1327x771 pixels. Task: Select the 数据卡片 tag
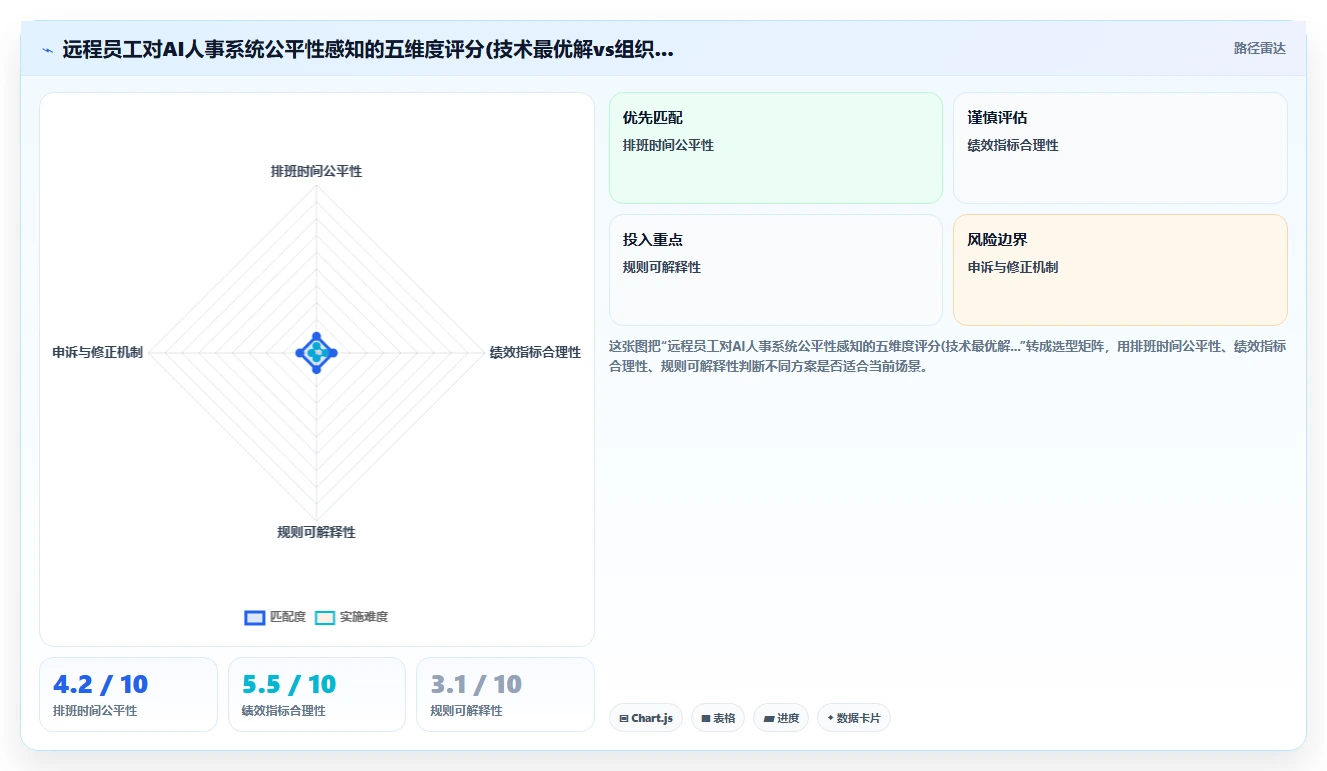(x=854, y=718)
